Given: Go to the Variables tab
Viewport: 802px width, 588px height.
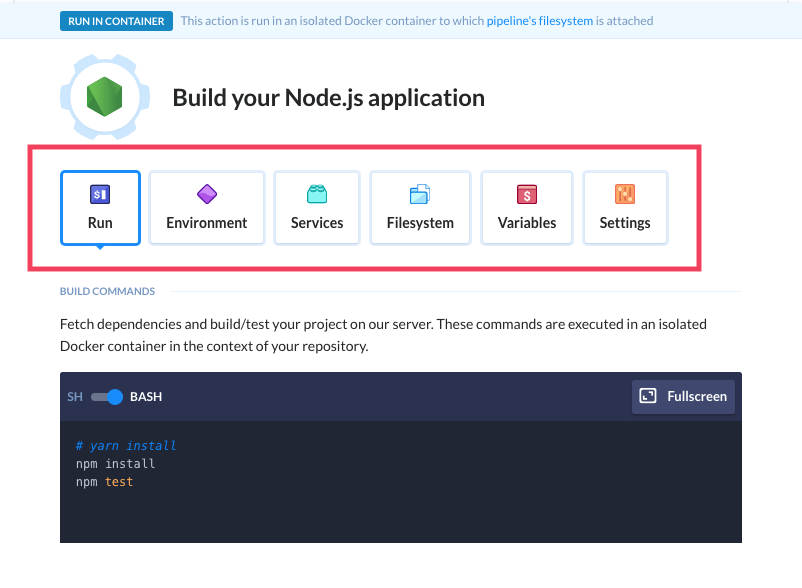Looking at the screenshot, I should click(x=527, y=208).
